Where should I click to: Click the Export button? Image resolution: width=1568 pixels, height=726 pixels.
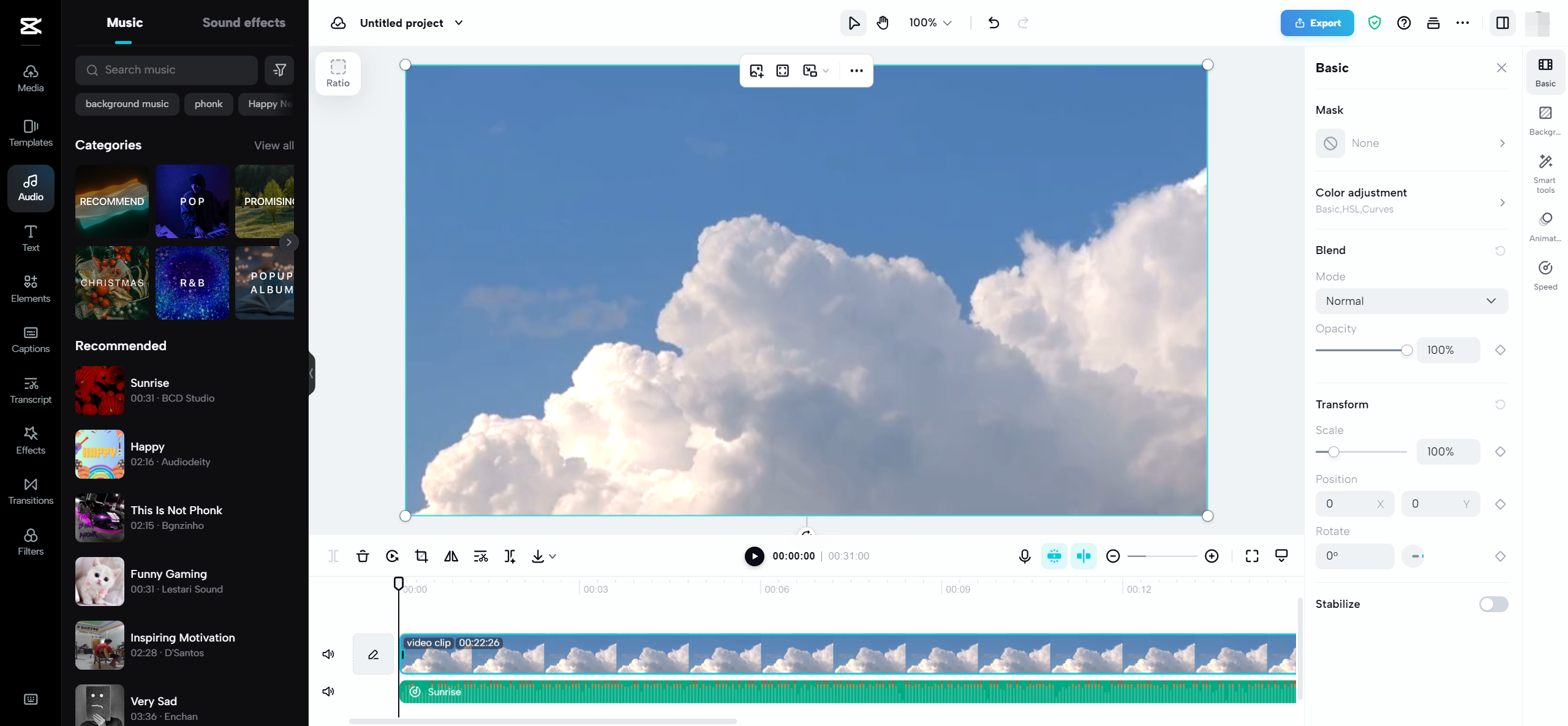[x=1317, y=23]
